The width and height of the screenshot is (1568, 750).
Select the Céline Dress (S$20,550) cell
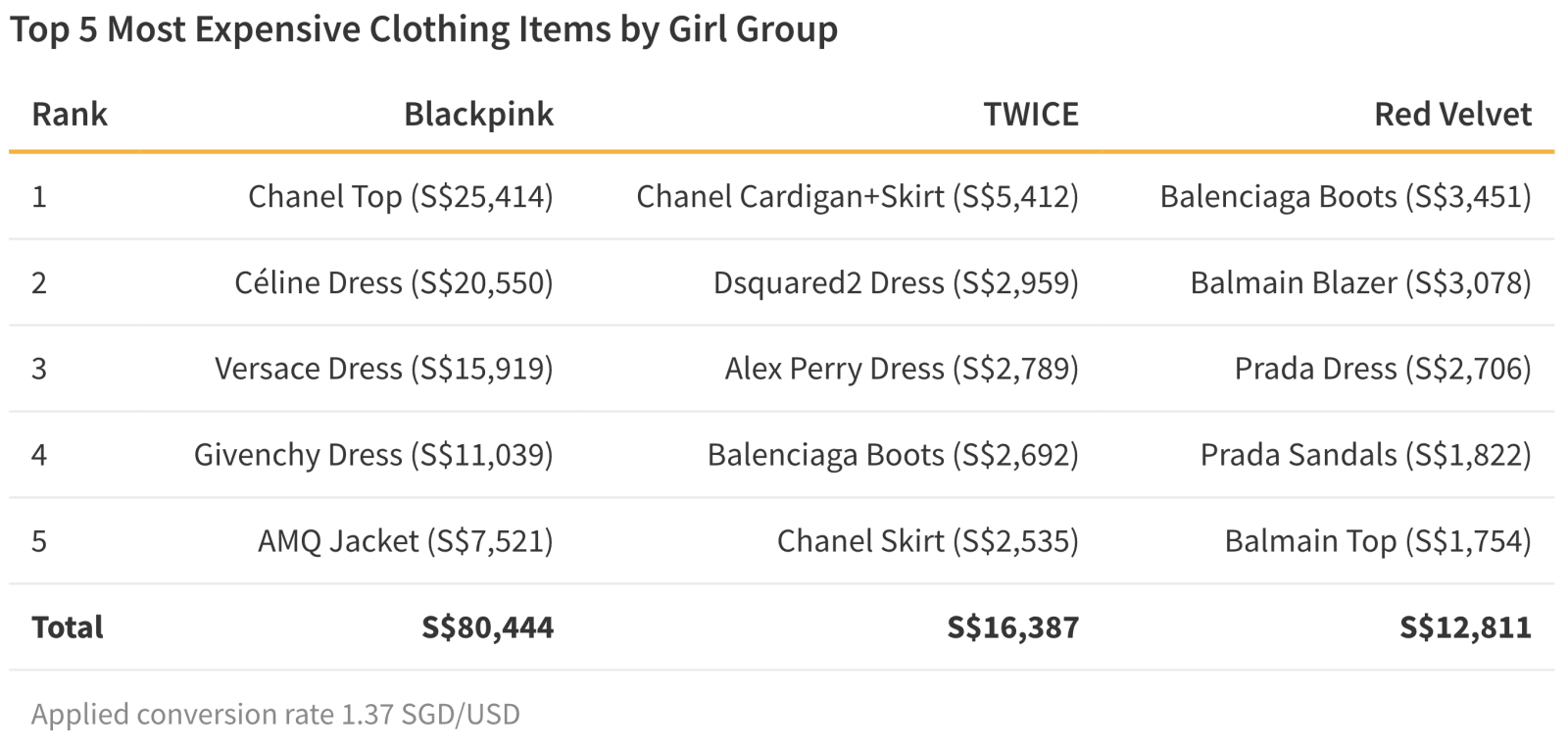(394, 283)
